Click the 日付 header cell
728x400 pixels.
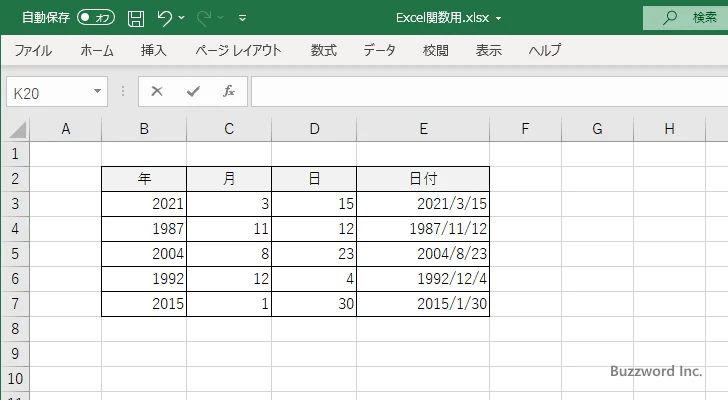pos(423,179)
